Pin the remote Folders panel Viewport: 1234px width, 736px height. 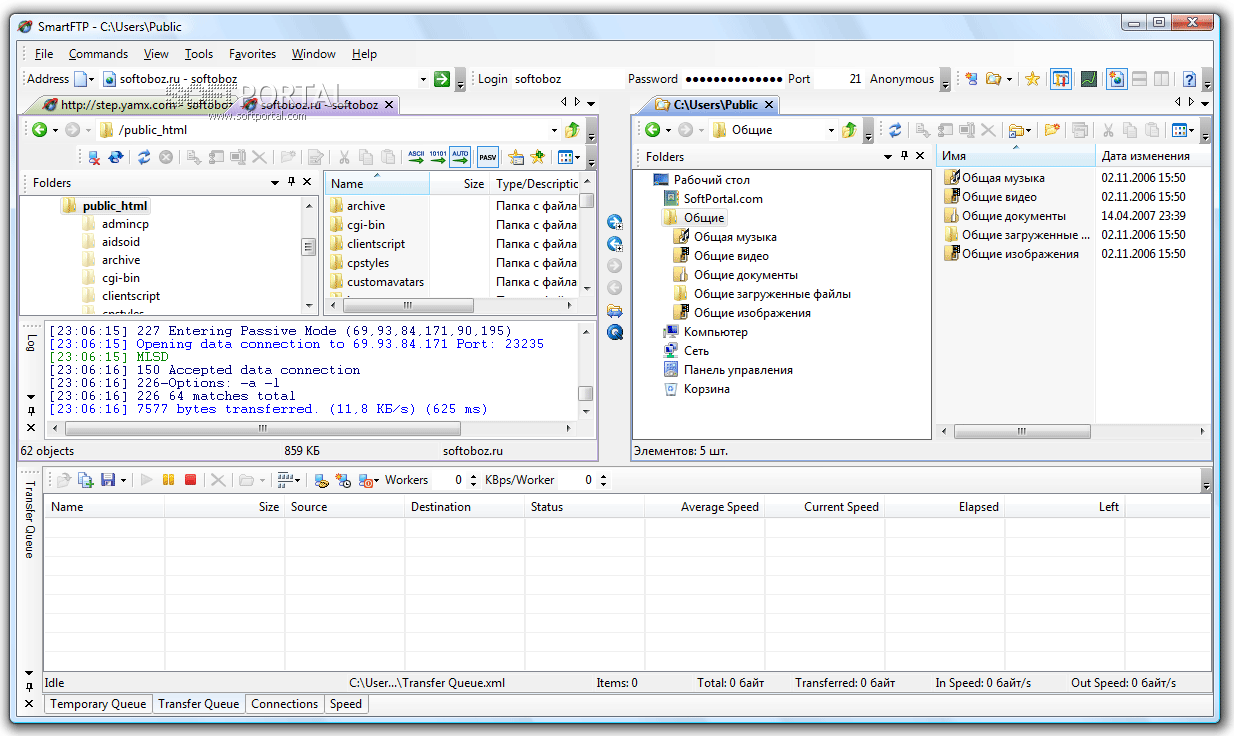pyautogui.click(x=292, y=183)
